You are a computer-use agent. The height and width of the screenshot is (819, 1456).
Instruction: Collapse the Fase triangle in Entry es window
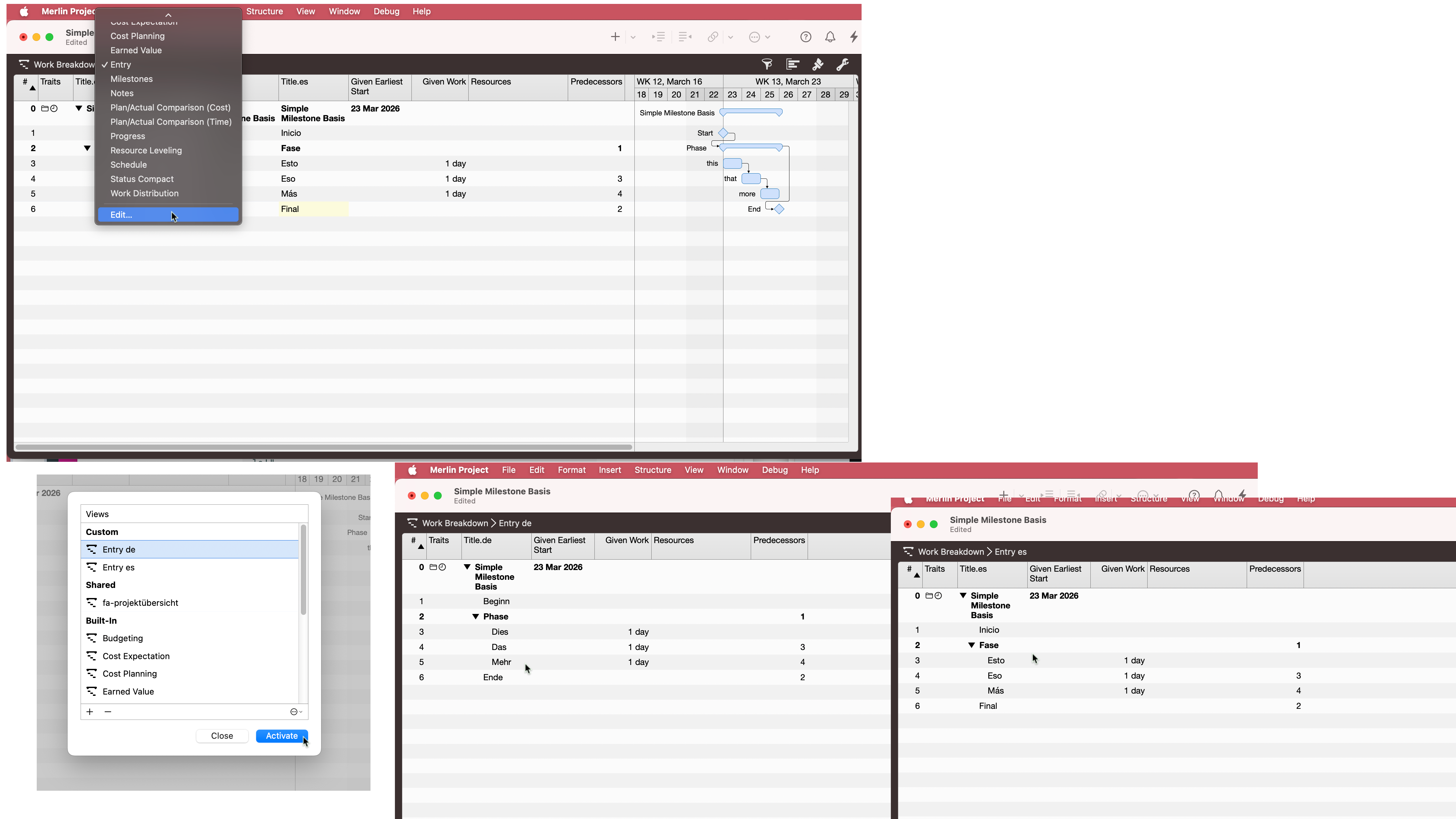pos(971,645)
